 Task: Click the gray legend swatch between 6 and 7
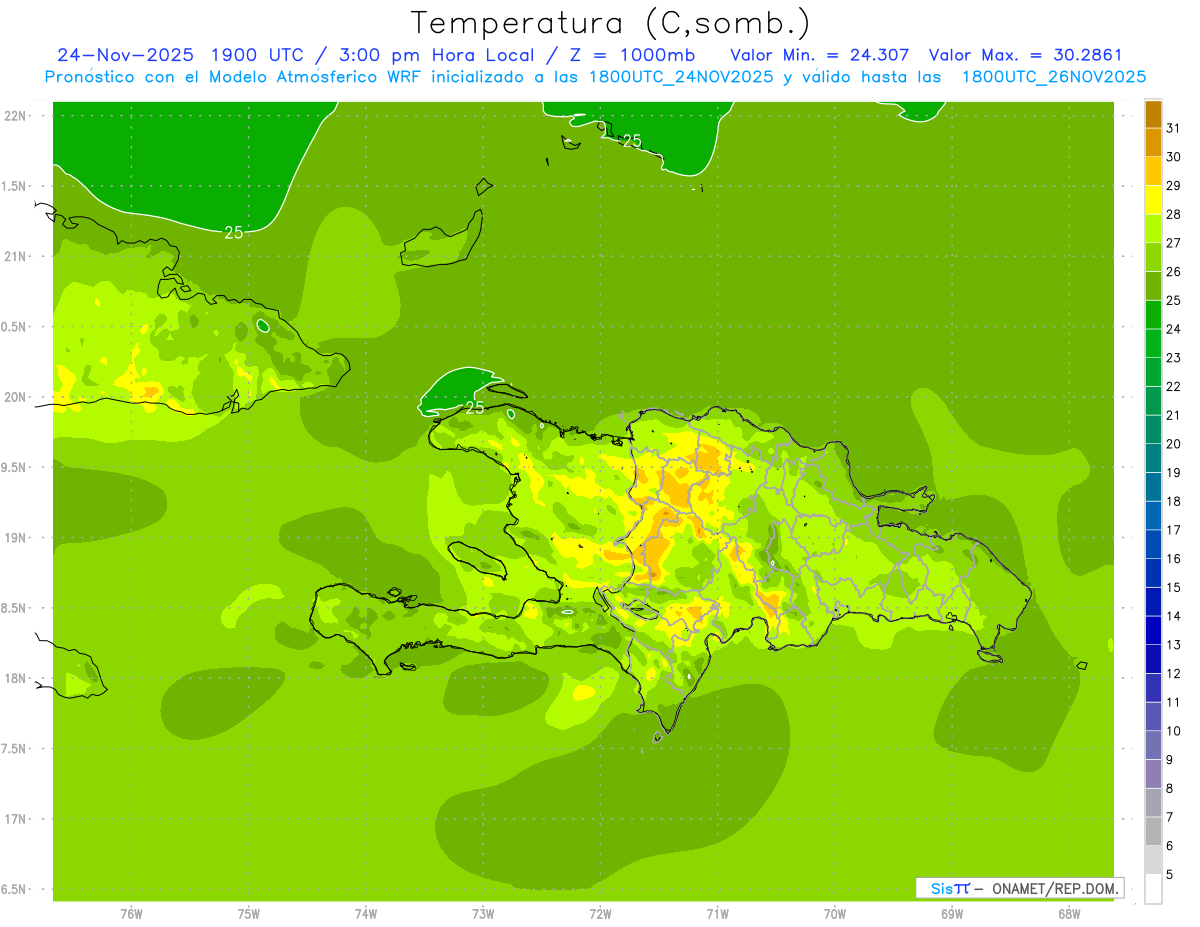pos(1153,831)
